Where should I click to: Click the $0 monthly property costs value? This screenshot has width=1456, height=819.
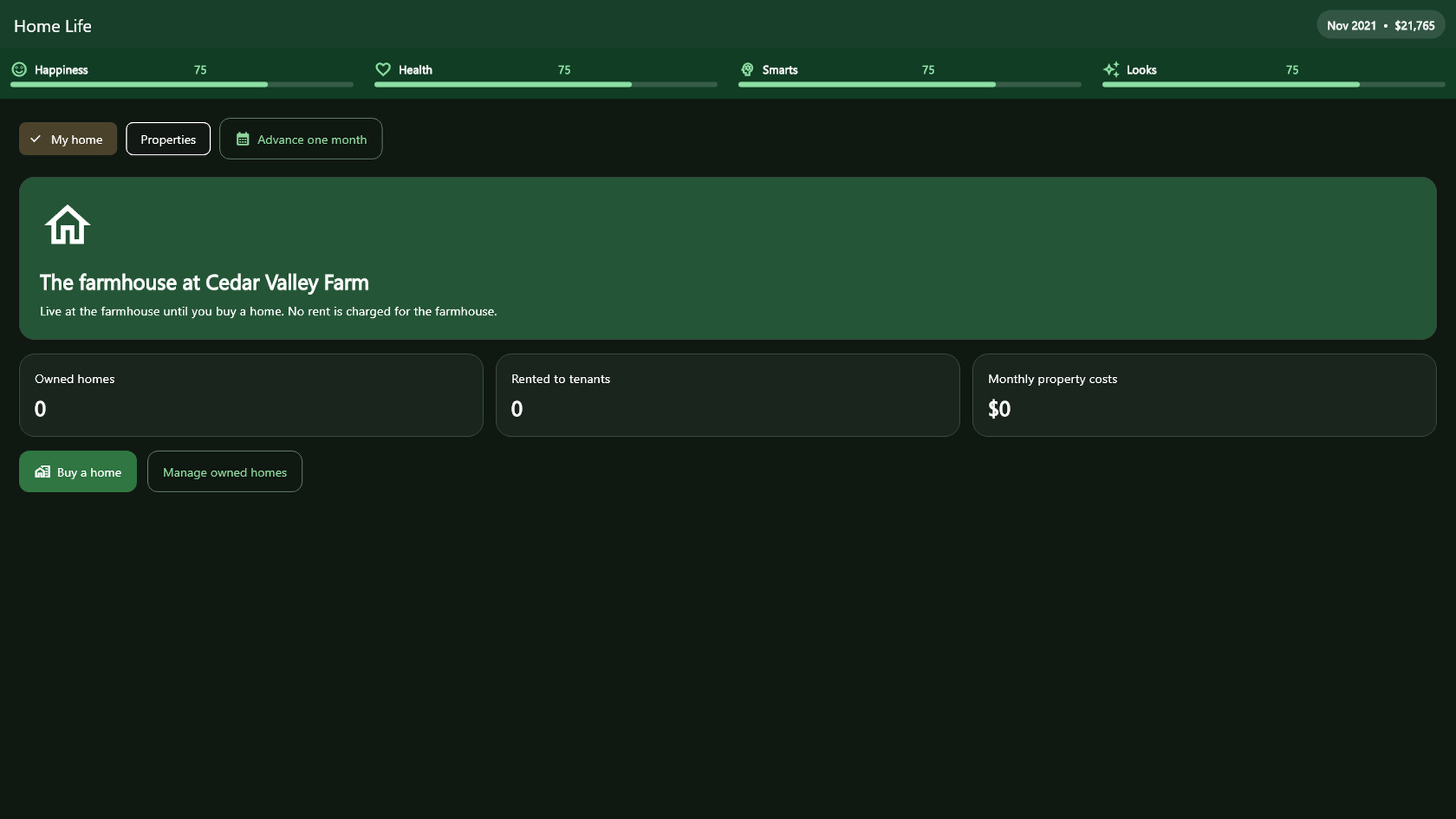999,409
